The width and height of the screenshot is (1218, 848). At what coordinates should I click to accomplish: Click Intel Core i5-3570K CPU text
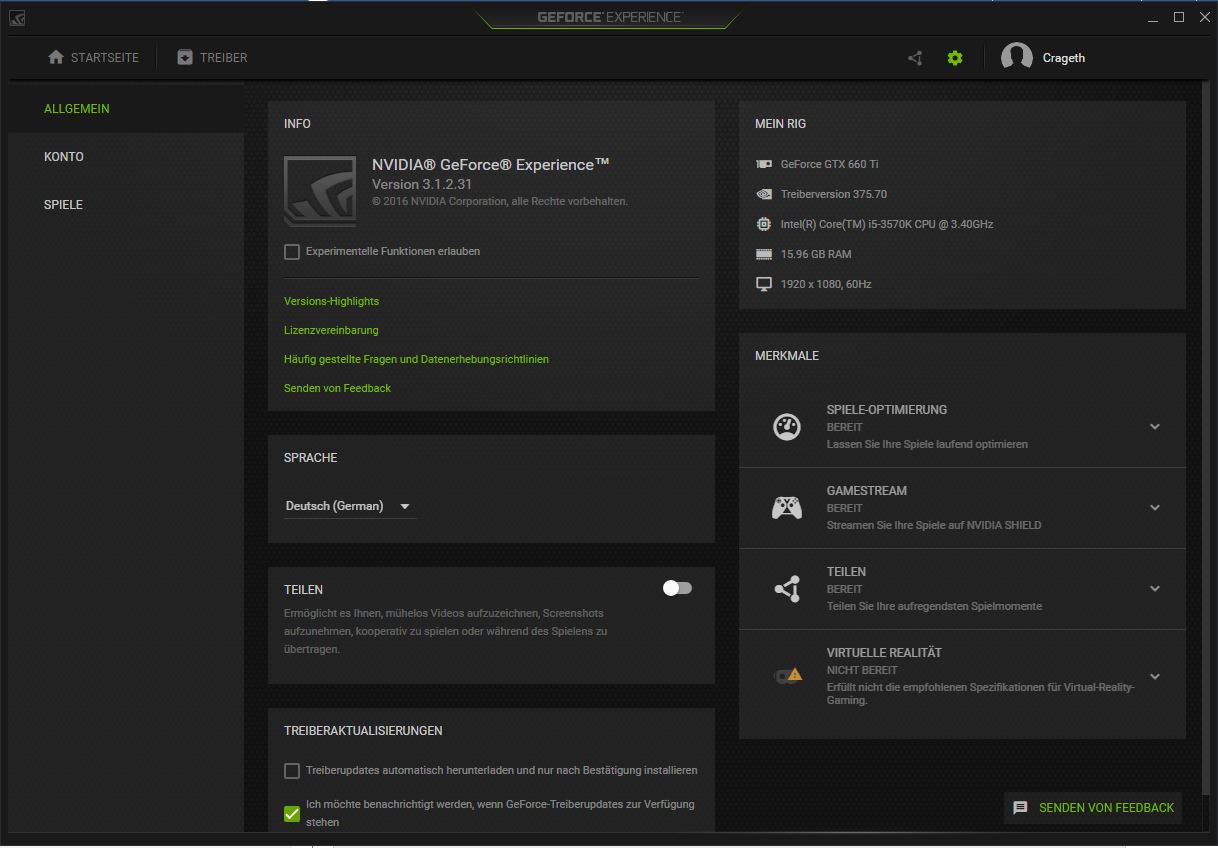[x=887, y=224]
